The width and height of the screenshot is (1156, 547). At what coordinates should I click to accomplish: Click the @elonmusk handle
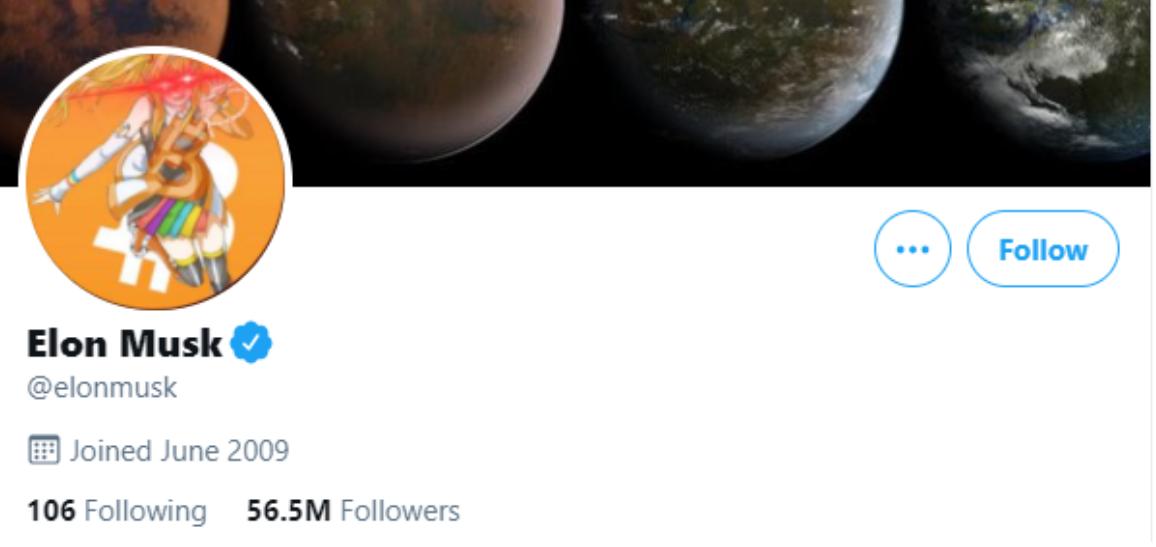tap(102, 388)
